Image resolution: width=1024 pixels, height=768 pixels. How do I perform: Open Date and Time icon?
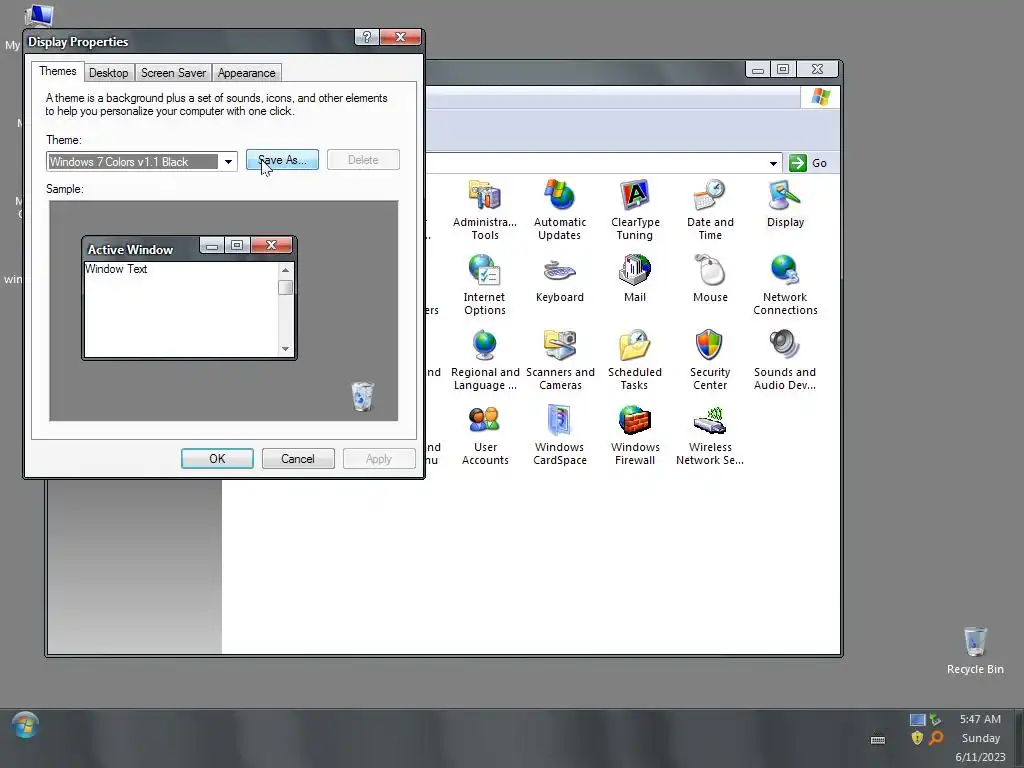(710, 210)
